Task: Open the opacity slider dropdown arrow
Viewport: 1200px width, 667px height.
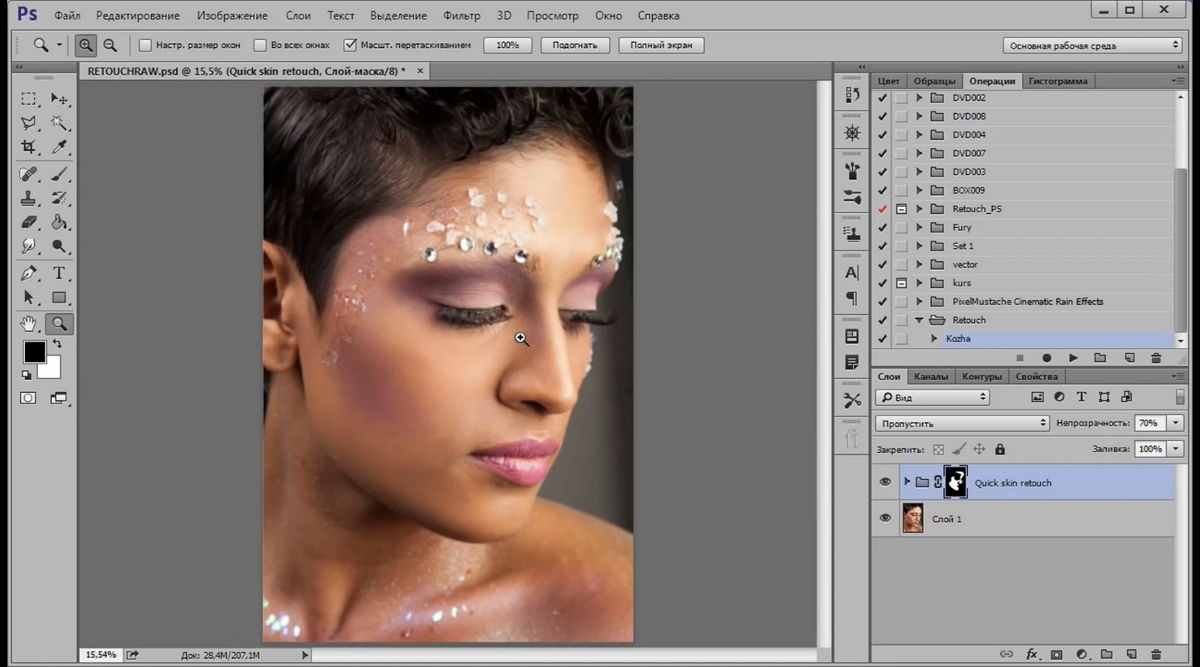Action: [x=1176, y=423]
